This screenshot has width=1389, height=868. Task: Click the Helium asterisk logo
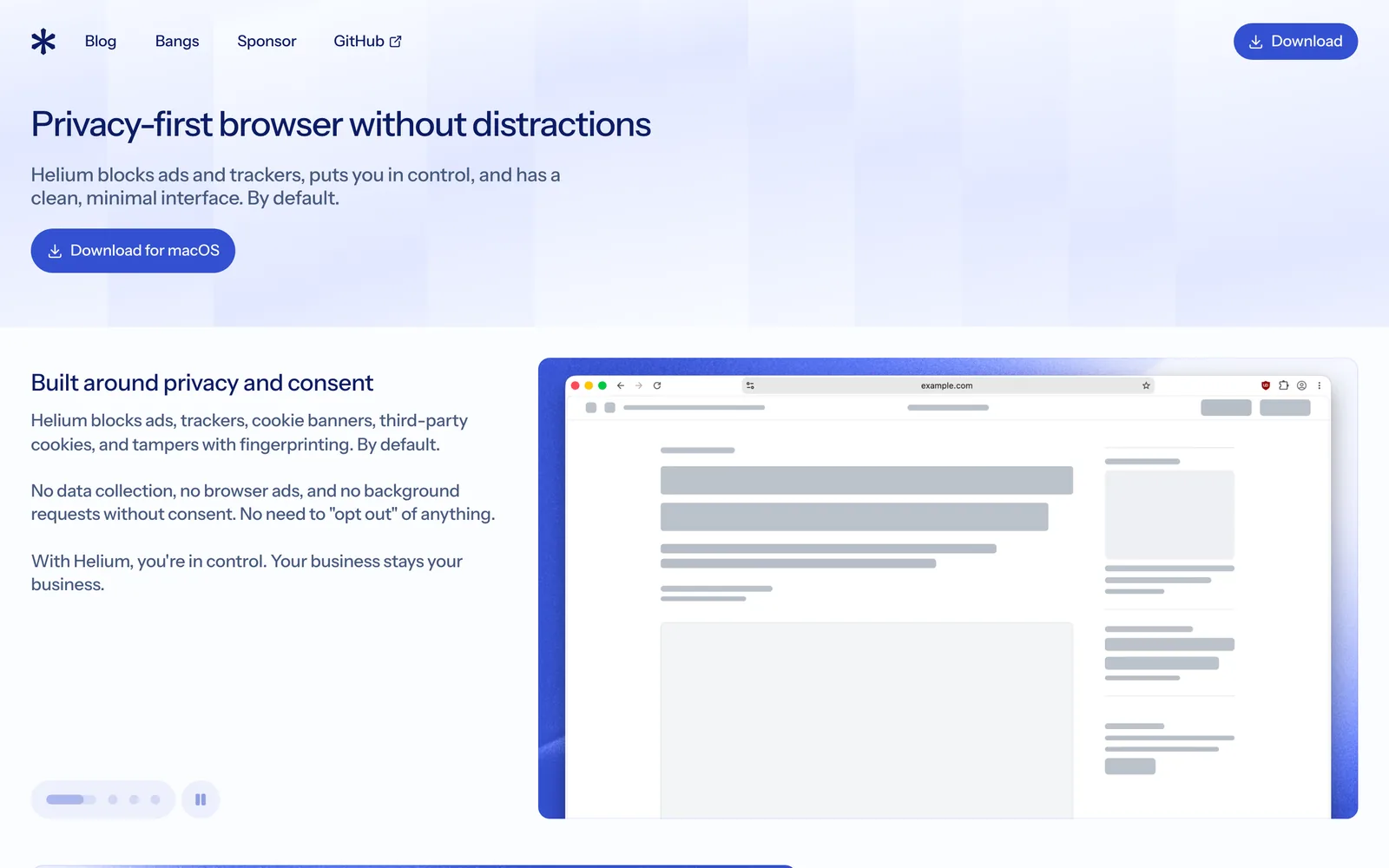coord(43,42)
